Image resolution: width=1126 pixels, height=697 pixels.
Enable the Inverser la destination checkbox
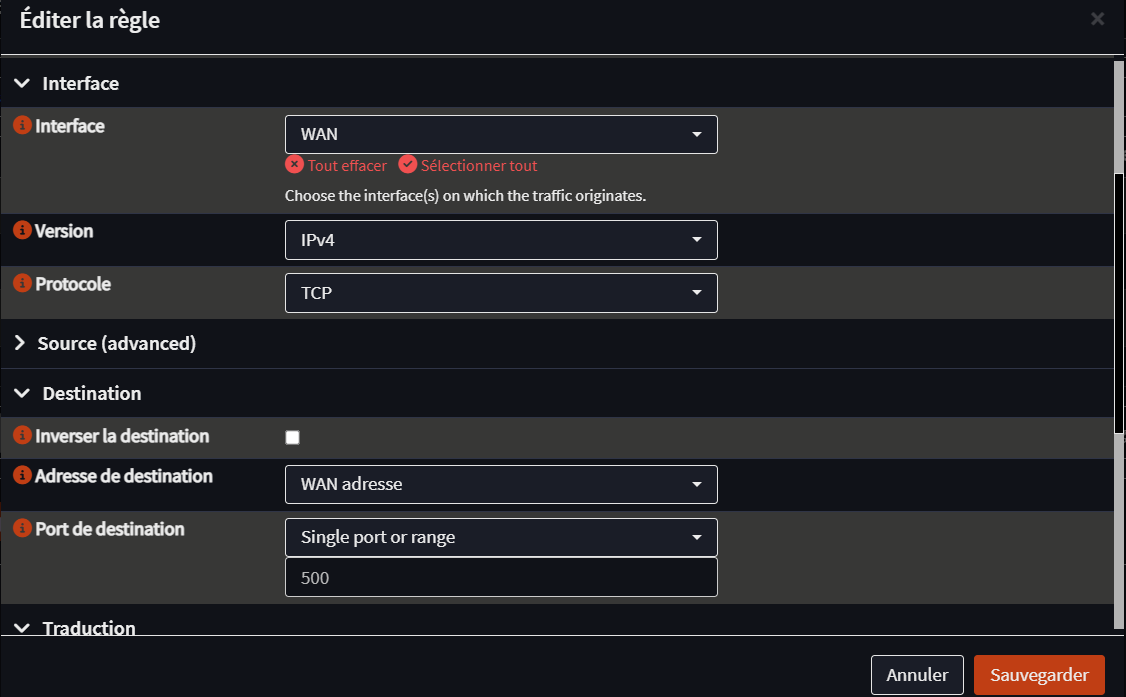(292, 437)
